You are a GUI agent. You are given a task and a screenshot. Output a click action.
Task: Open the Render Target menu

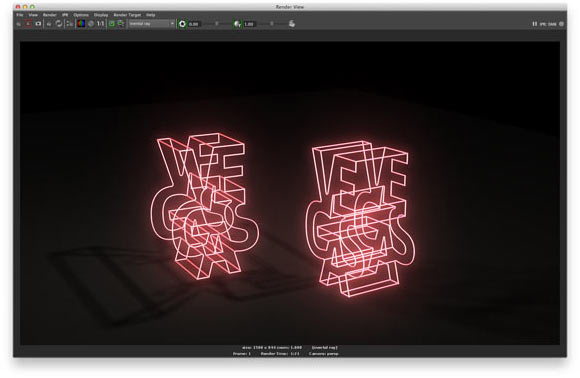click(x=127, y=15)
